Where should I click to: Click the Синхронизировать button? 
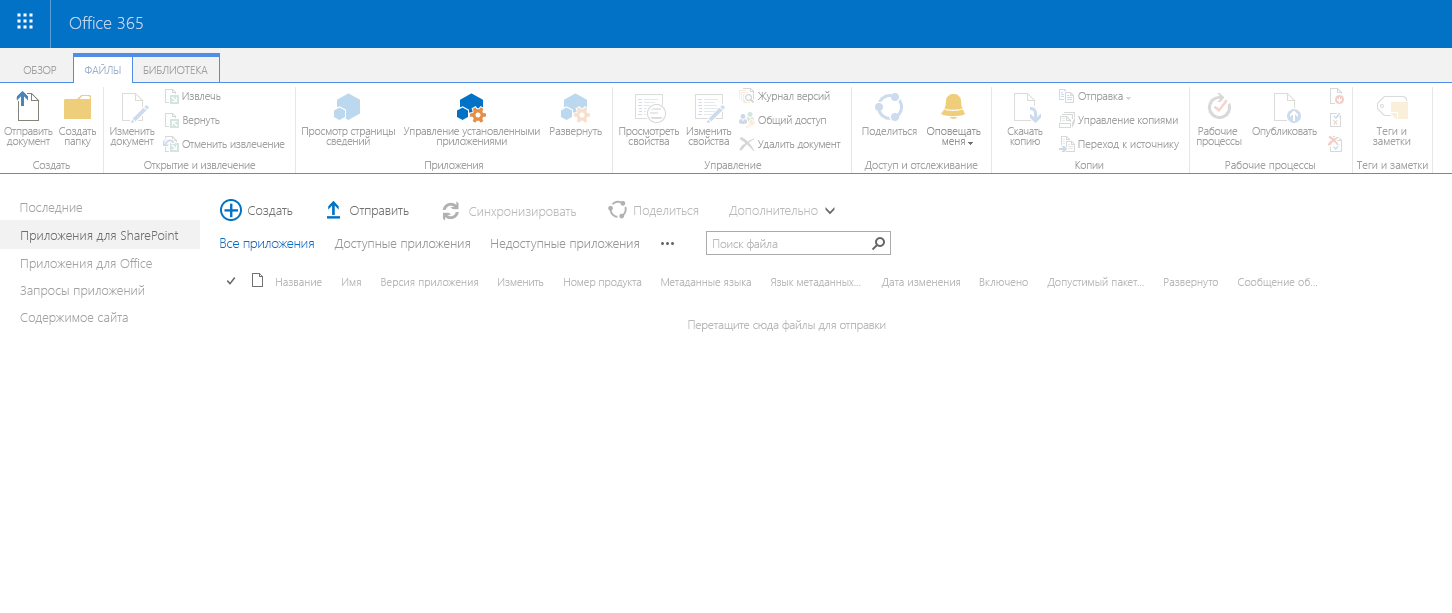point(510,211)
